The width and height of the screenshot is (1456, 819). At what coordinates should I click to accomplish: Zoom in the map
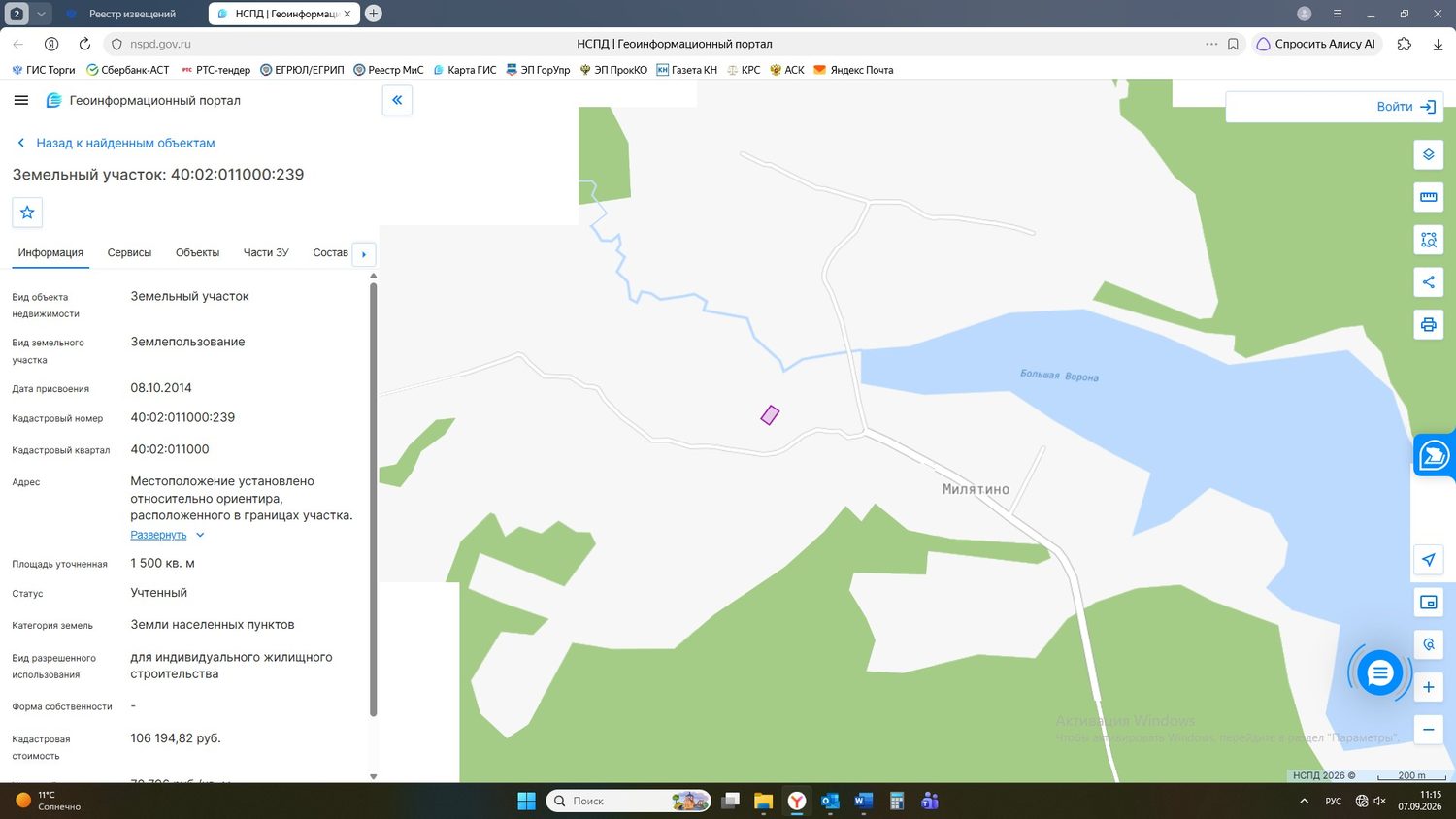tap(1428, 687)
